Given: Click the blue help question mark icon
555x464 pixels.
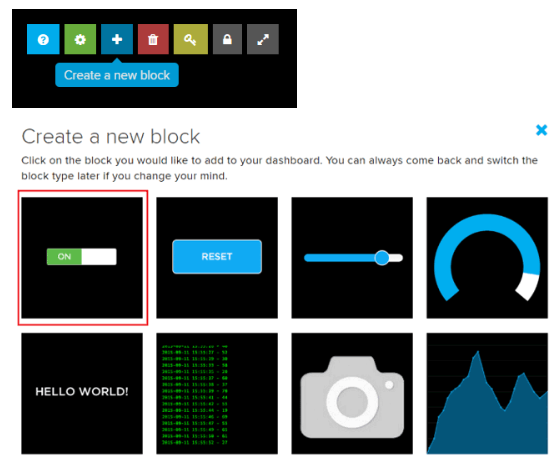Looking at the screenshot, I should coord(43,39).
